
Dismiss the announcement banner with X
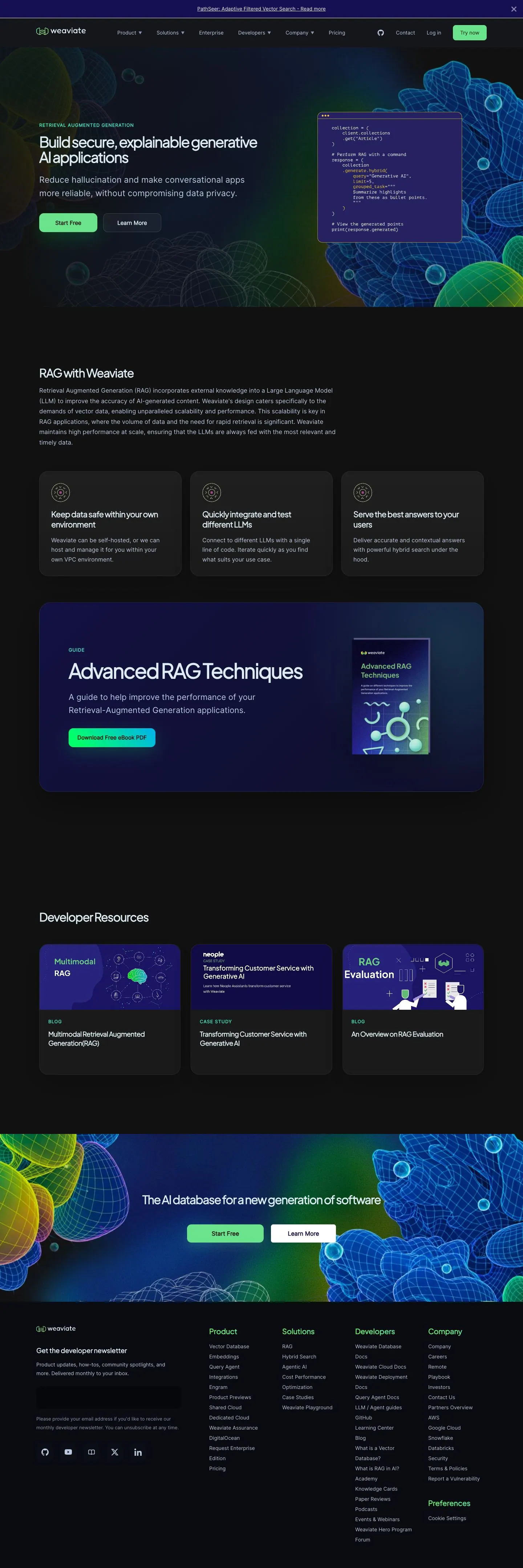pyautogui.click(x=513, y=9)
